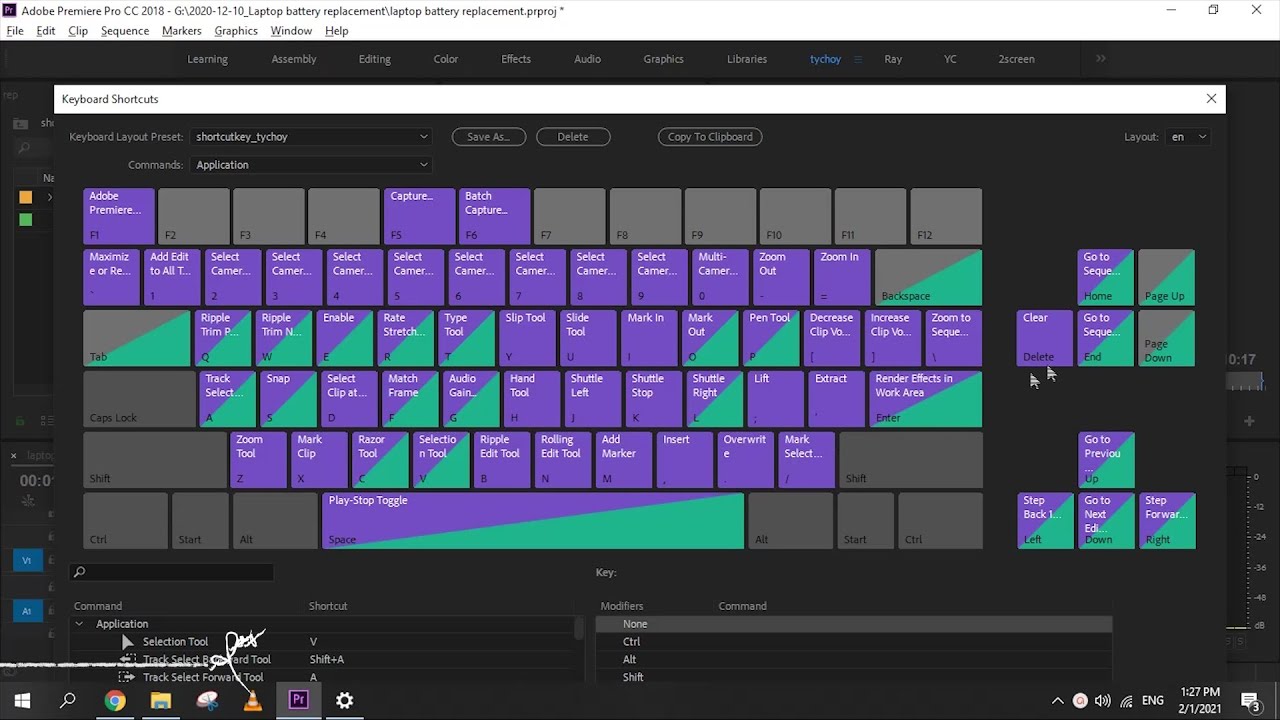The width and height of the screenshot is (1280, 720).
Task: Open the tychoy workspace menu icon
Action: pos(857,59)
